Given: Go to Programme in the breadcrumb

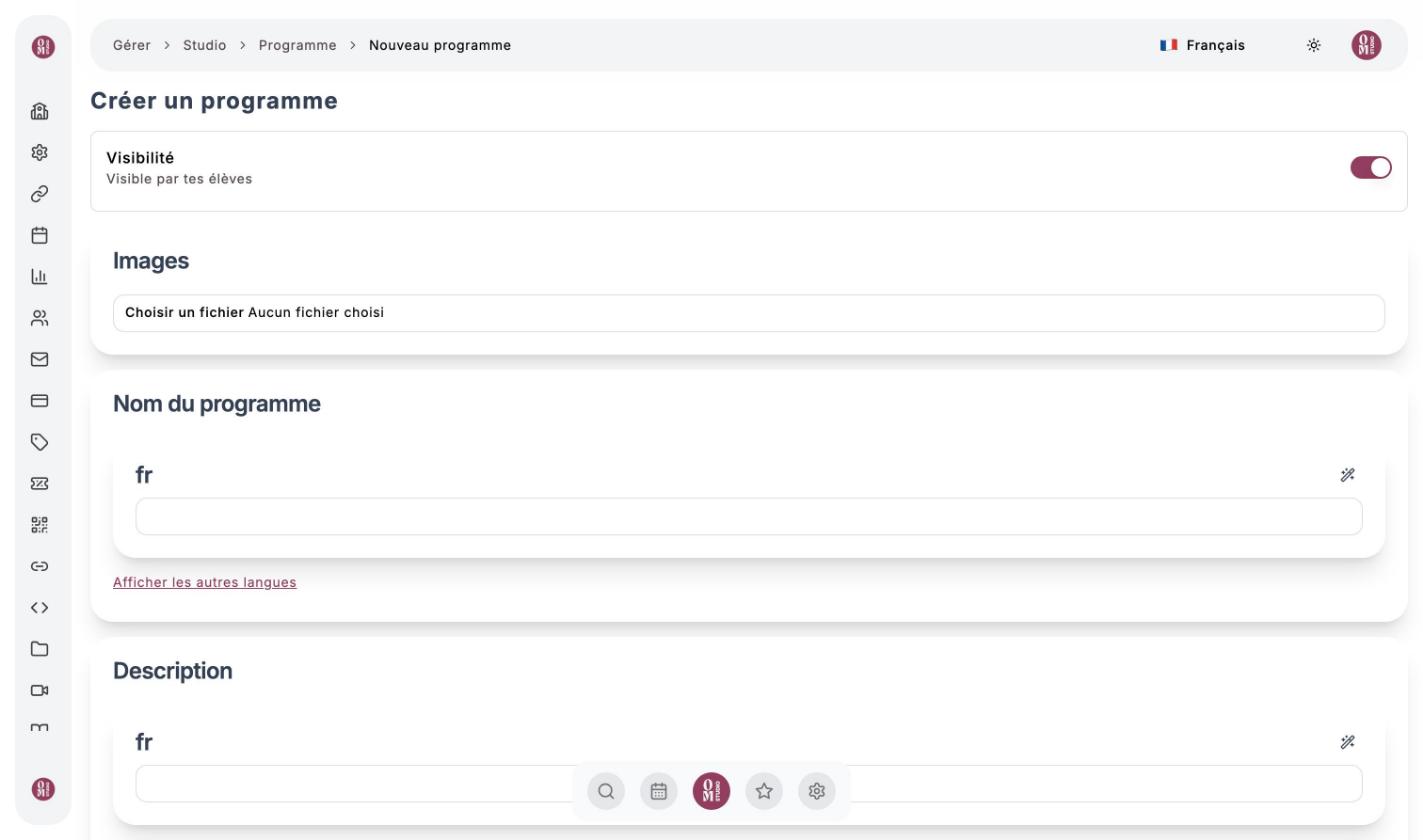Looking at the screenshot, I should tap(298, 45).
